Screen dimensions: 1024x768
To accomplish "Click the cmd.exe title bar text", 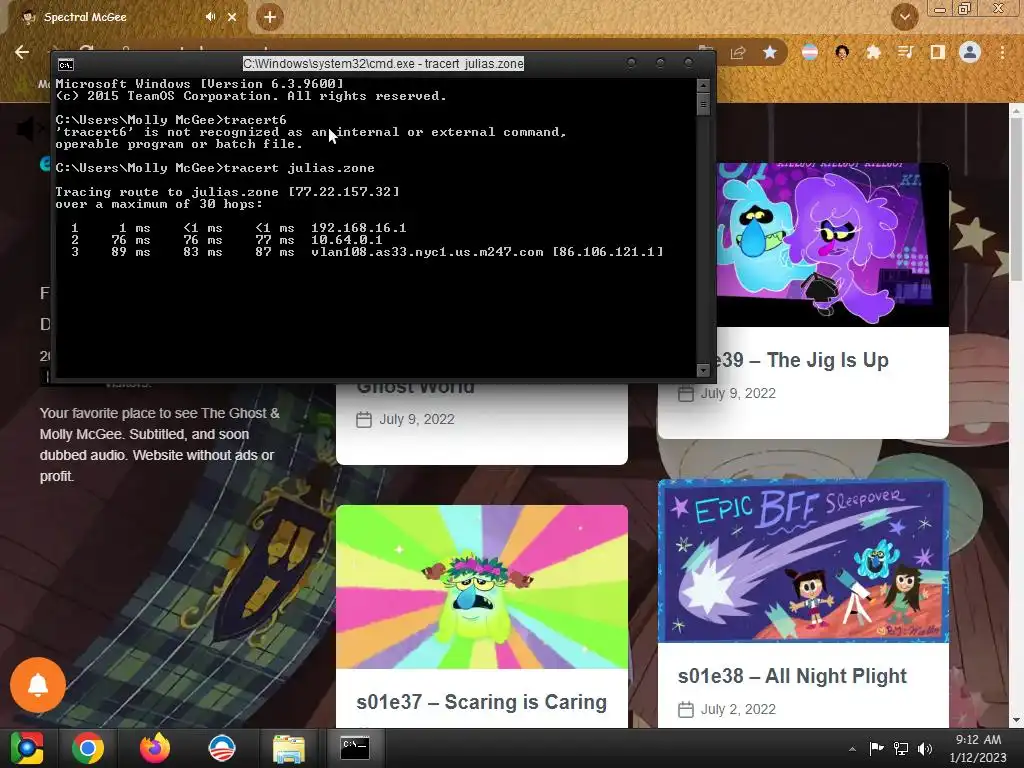I will coord(383,63).
